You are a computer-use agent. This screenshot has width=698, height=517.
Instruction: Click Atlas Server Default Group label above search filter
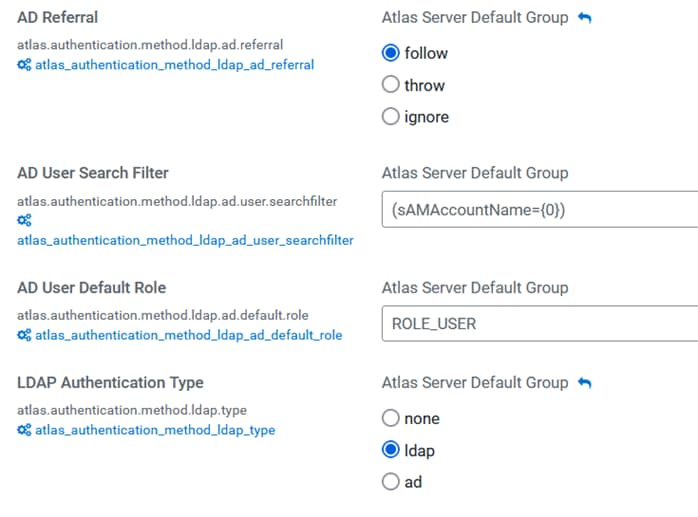pos(475,173)
